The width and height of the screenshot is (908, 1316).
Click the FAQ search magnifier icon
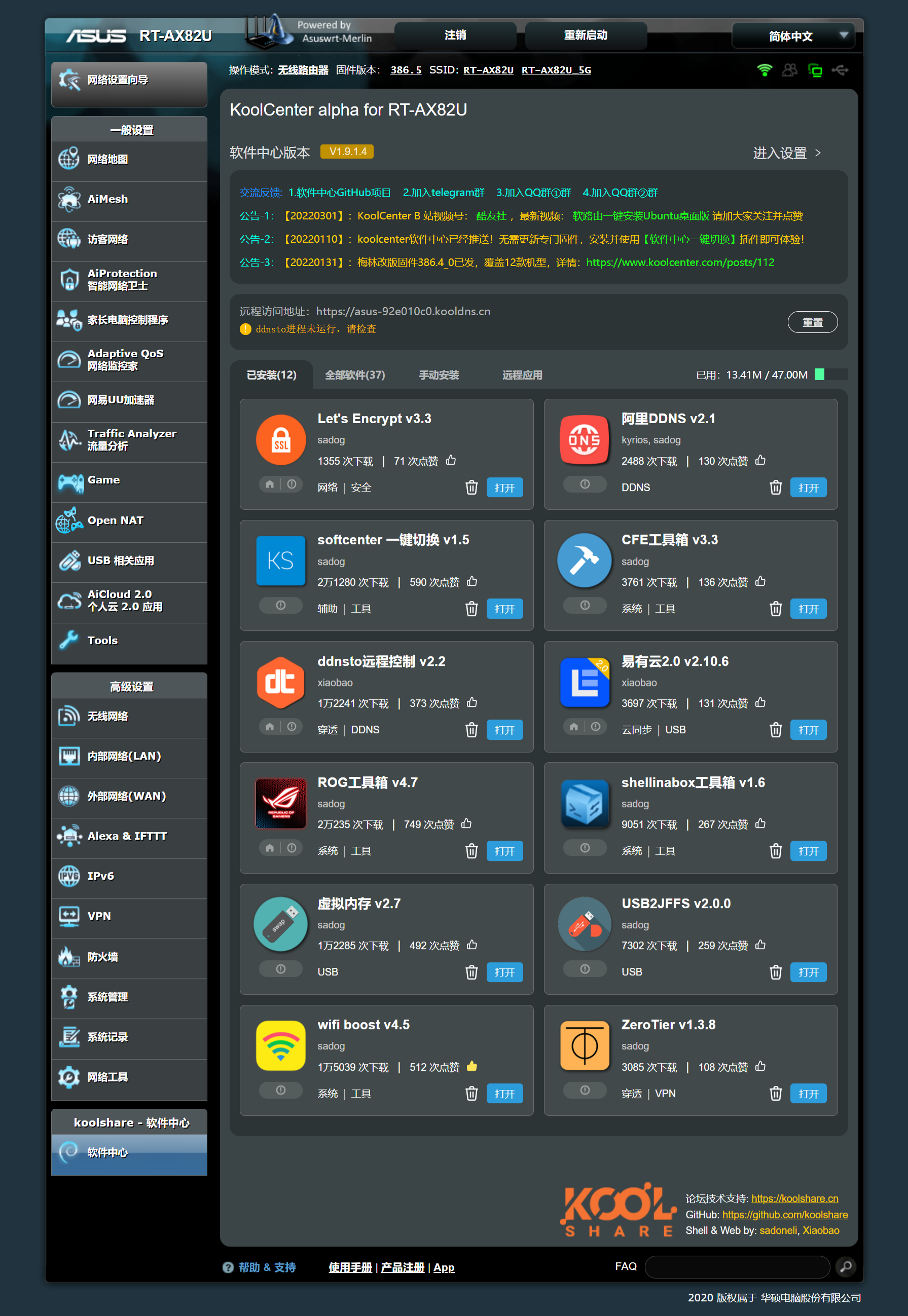click(846, 1266)
